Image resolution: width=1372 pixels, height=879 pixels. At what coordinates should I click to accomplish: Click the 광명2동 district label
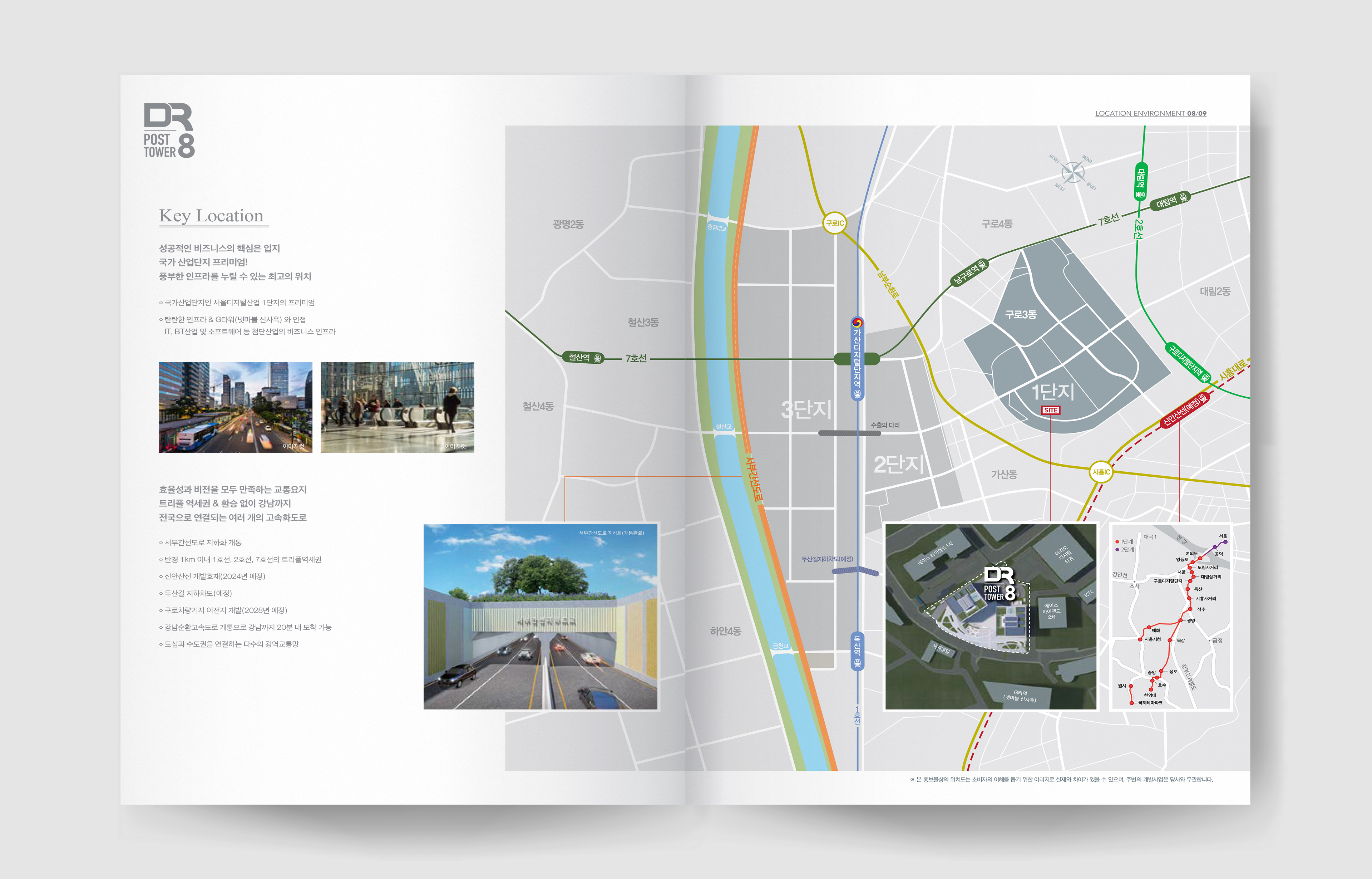568,224
